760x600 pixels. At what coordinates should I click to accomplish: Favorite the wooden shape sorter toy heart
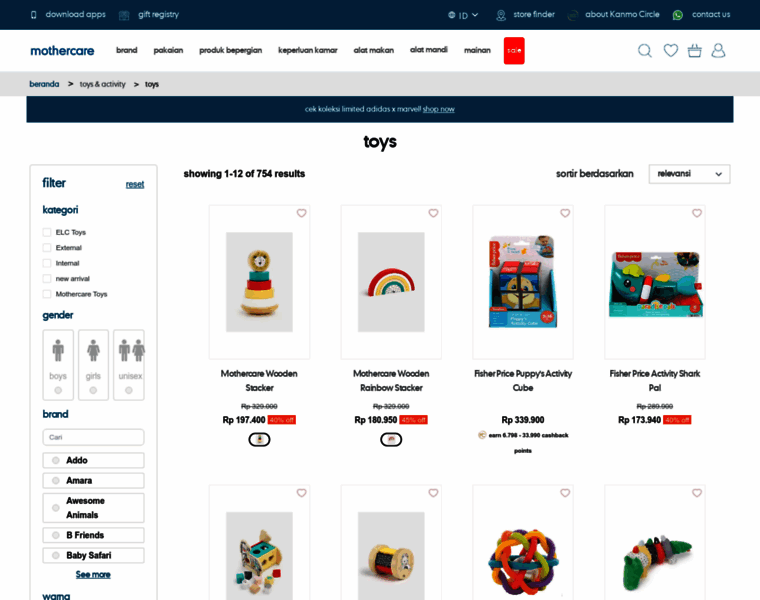[x=301, y=493]
